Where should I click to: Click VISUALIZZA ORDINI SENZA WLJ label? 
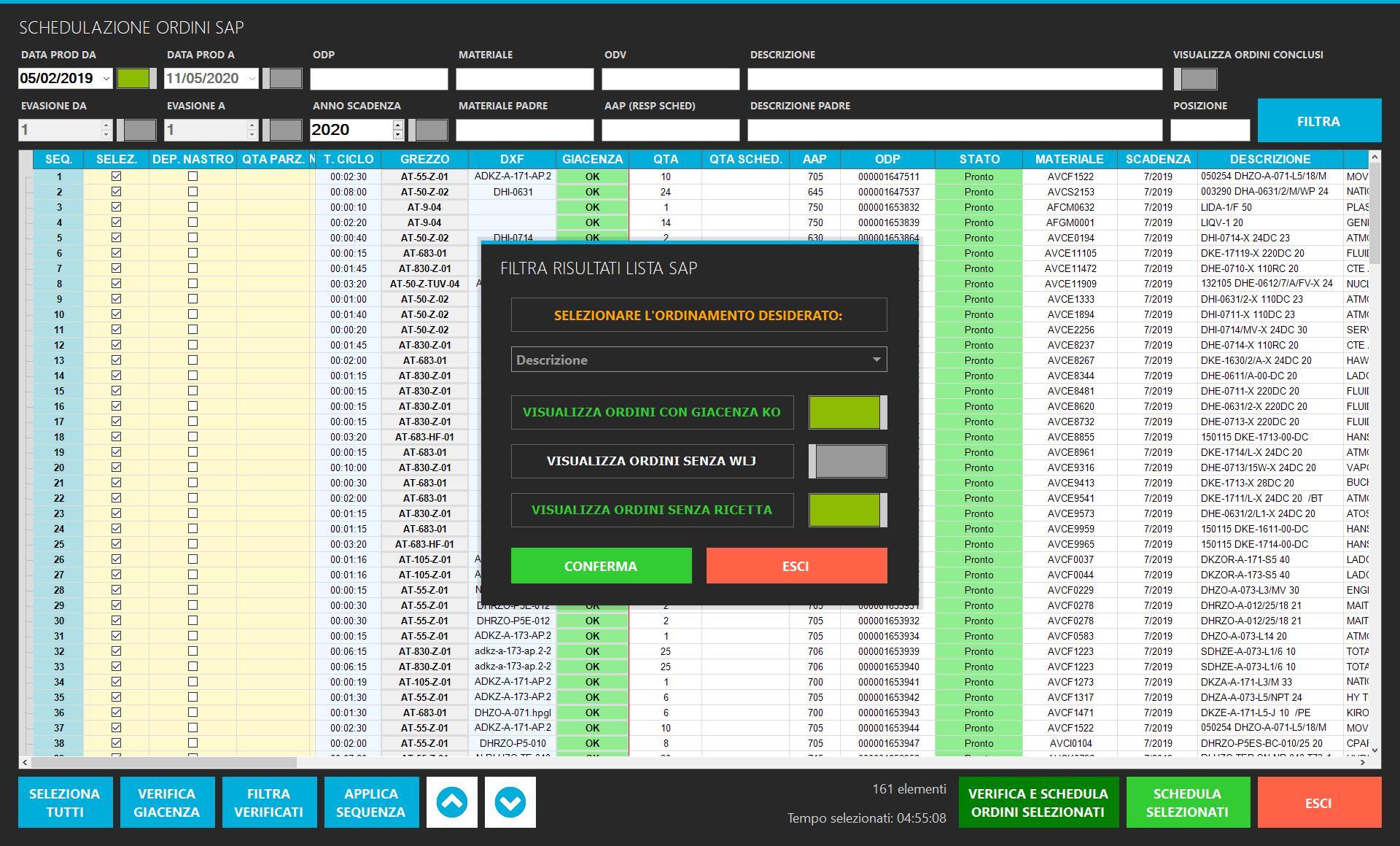pyautogui.click(x=652, y=461)
